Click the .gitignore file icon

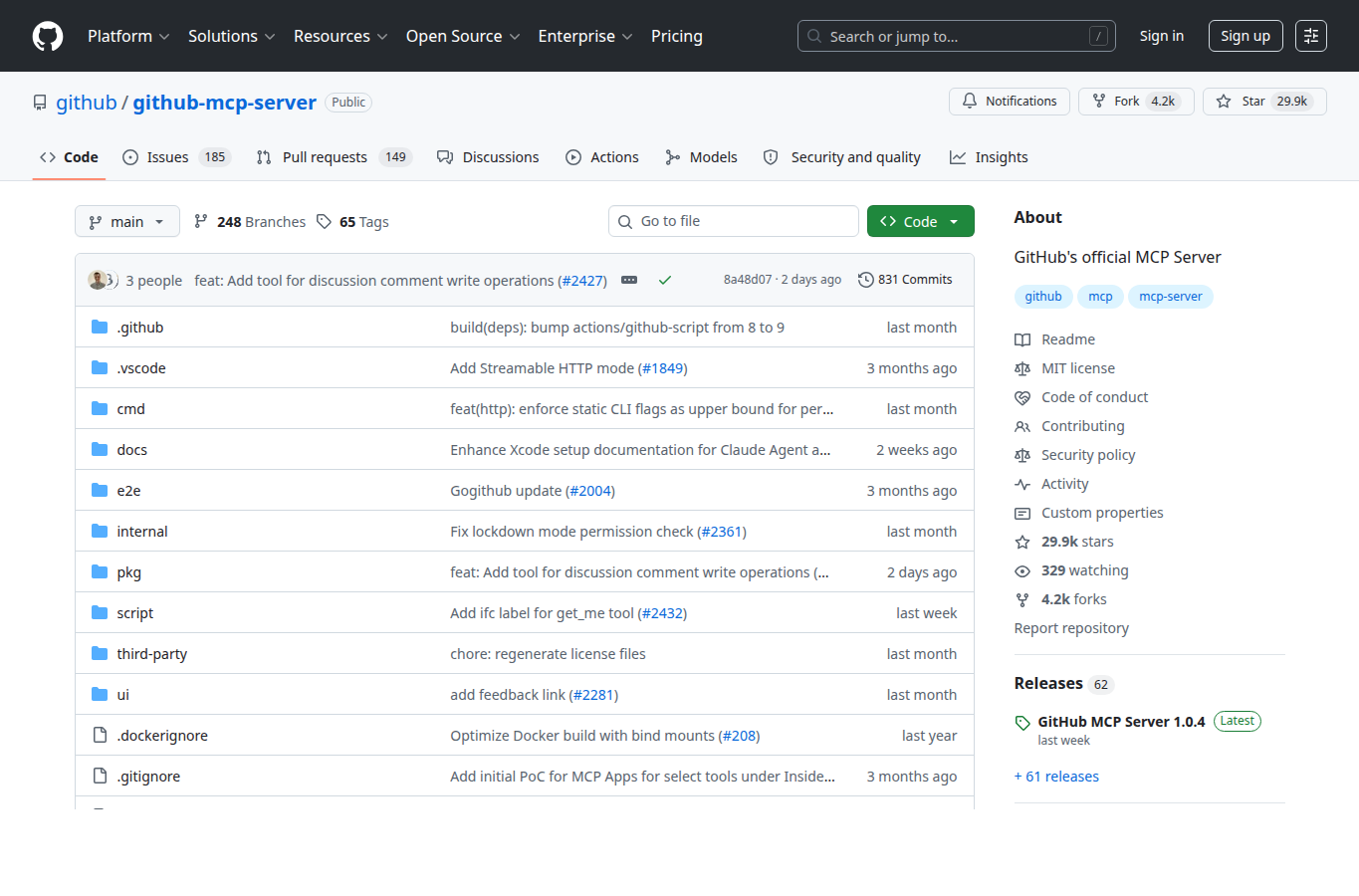(x=100, y=776)
